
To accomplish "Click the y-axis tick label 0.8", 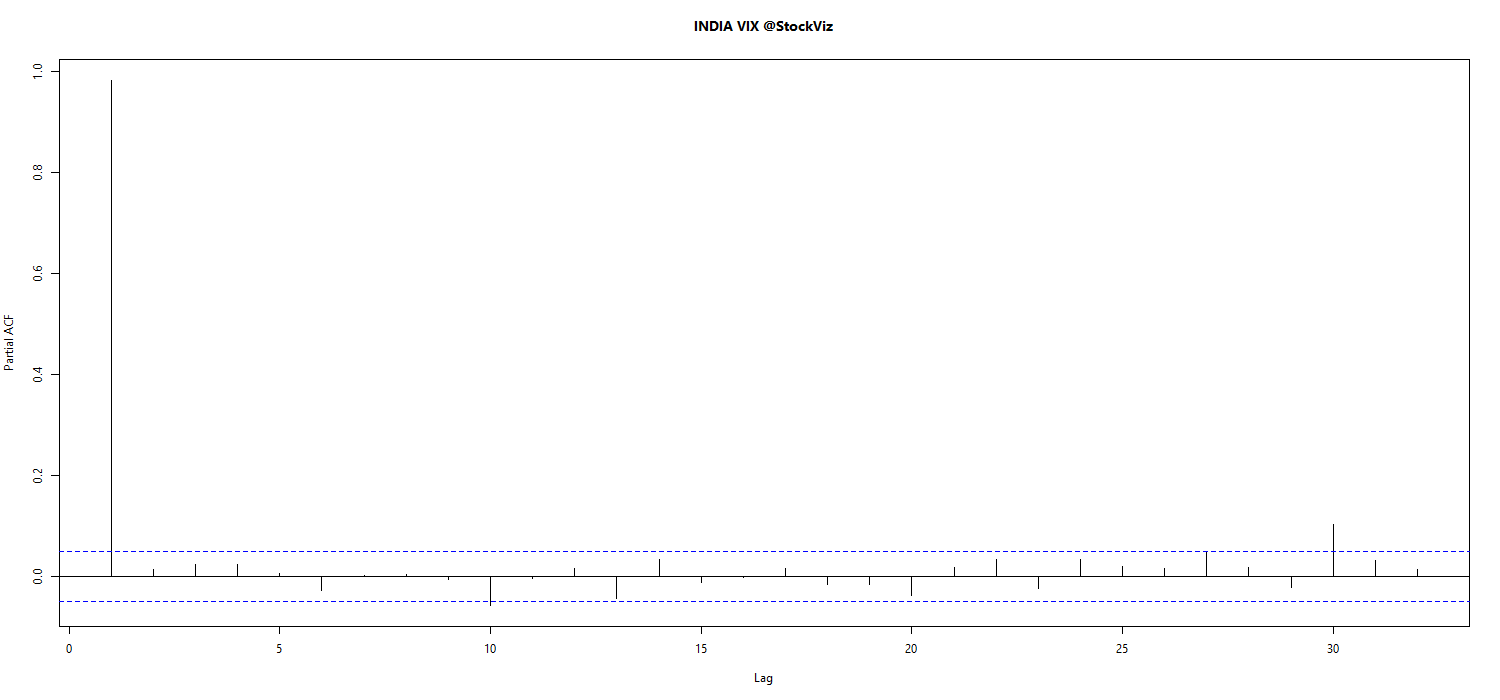I will (37, 173).
